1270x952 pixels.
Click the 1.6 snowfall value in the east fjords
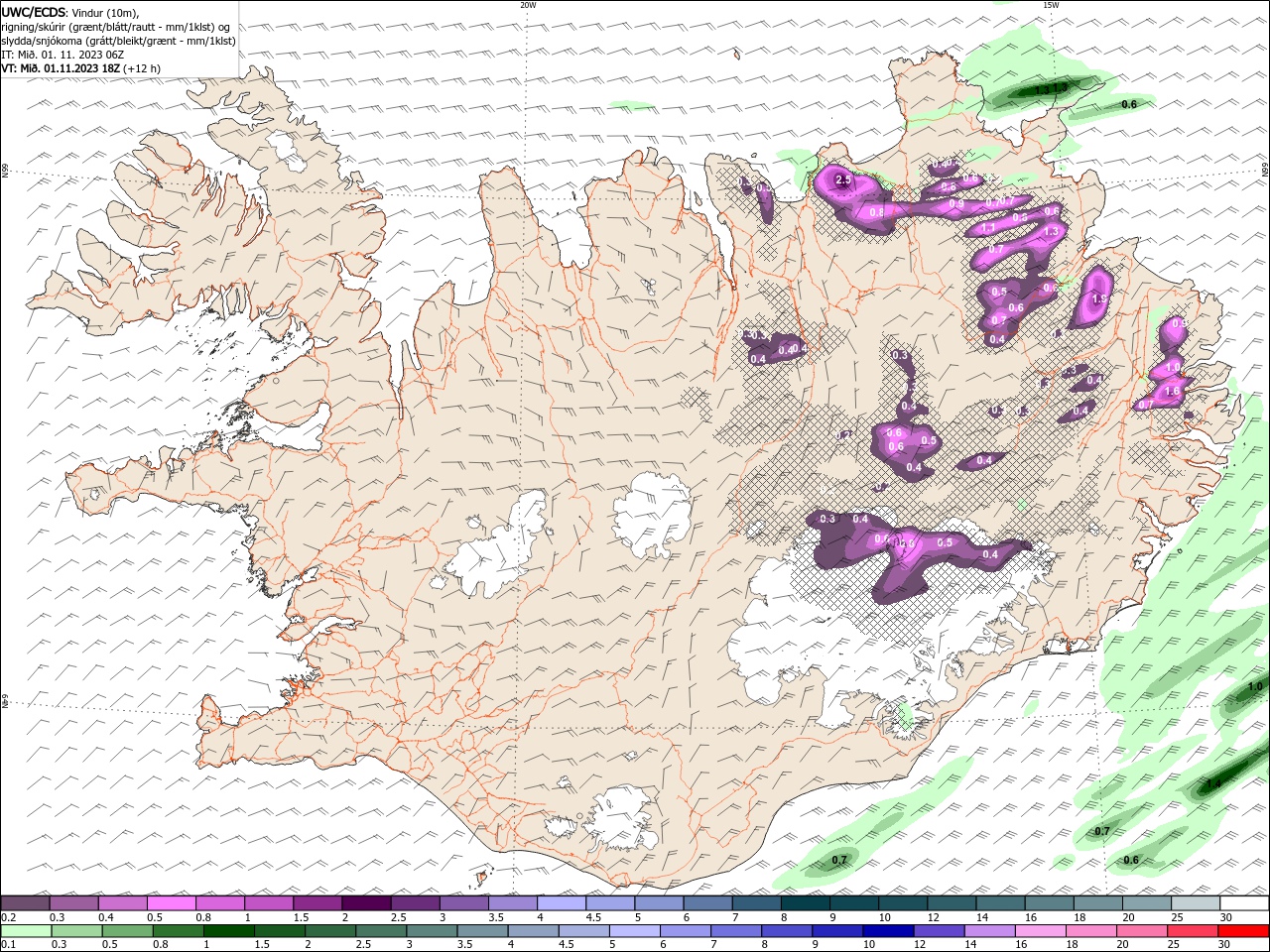(x=1172, y=392)
